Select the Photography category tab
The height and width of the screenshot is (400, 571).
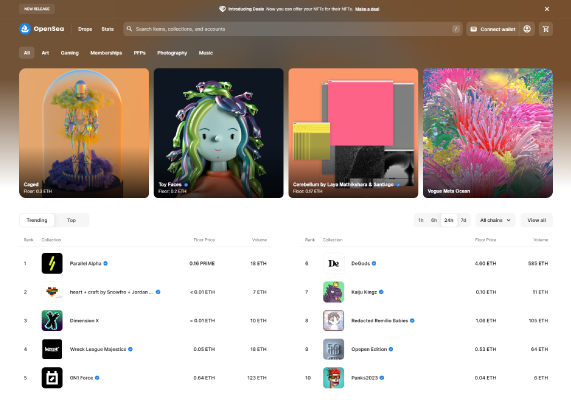coord(172,53)
